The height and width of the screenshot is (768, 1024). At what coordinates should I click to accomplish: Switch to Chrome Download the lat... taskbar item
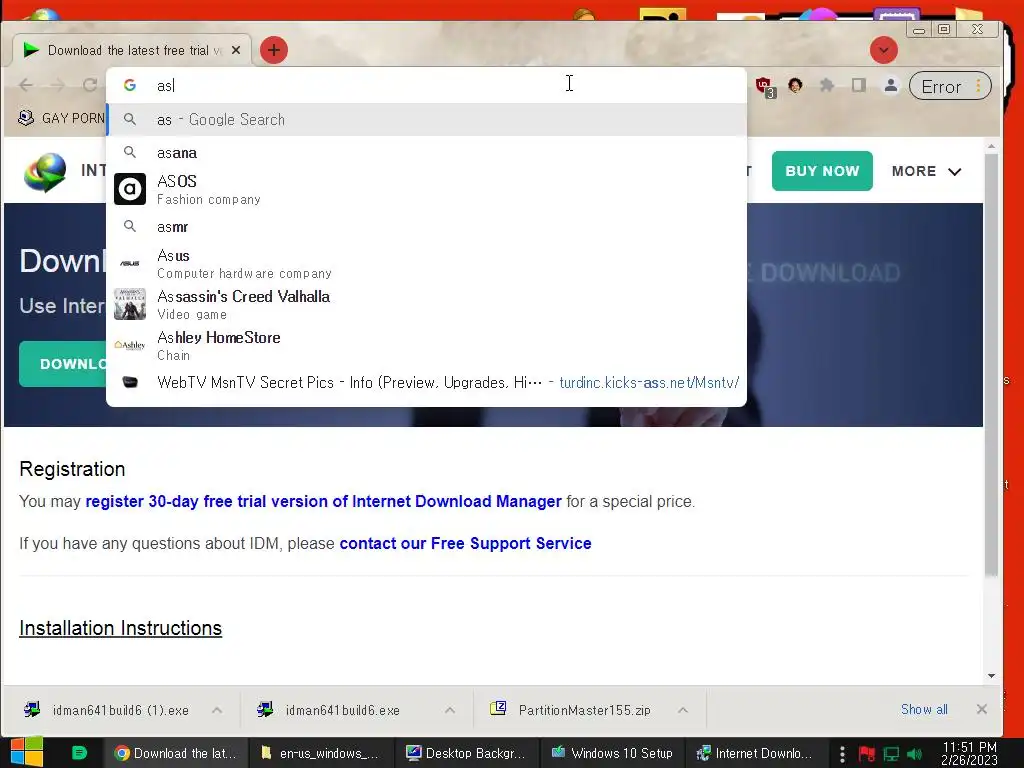point(174,753)
